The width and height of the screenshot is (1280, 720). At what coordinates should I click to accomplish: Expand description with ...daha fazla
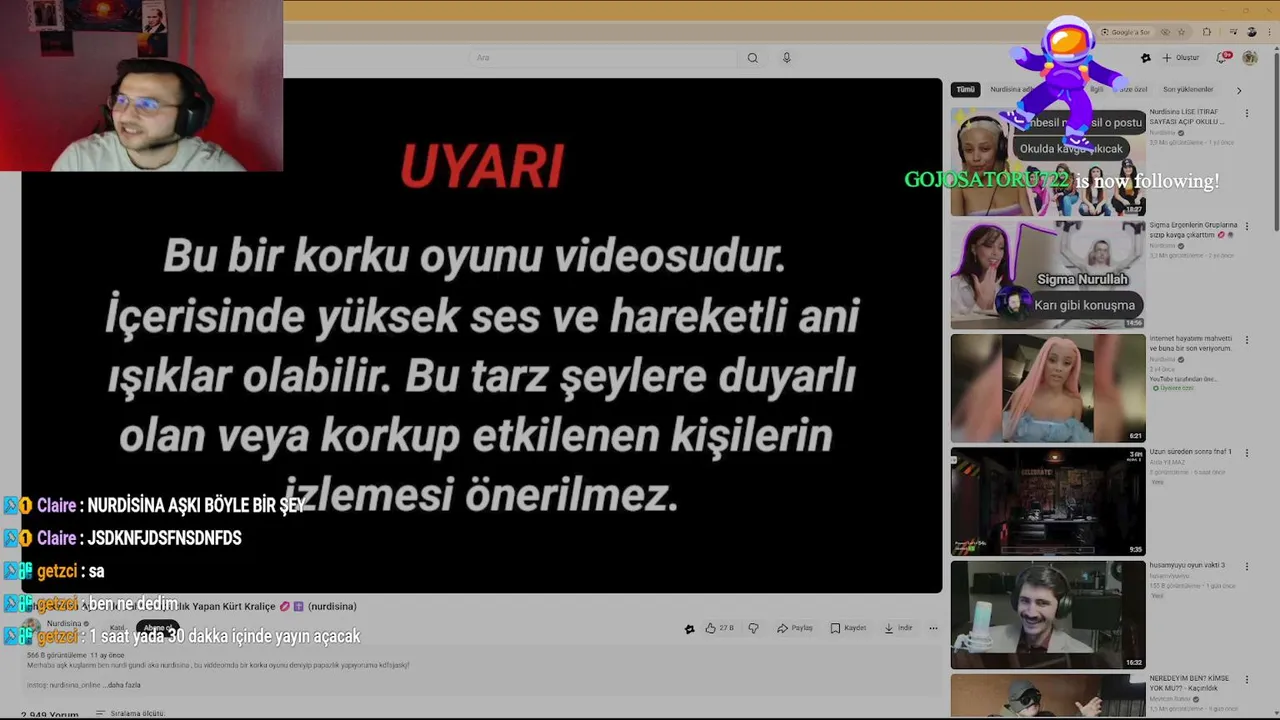tap(124, 685)
